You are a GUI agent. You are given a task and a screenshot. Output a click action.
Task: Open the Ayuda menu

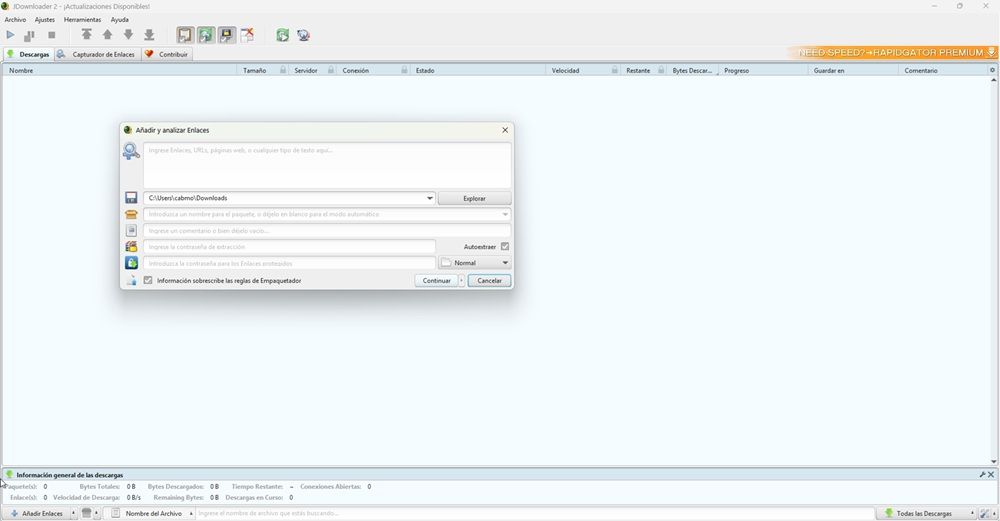pos(119,20)
